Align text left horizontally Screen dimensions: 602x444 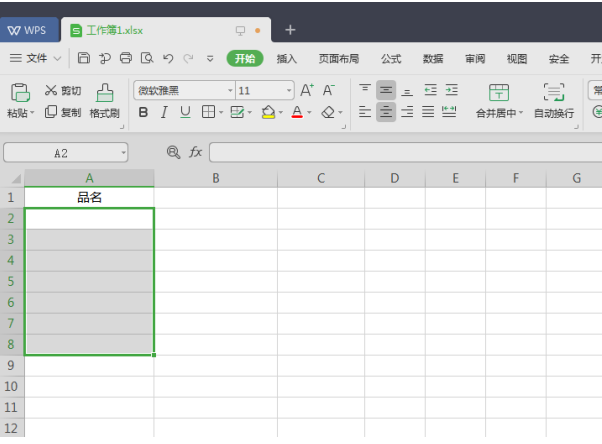[x=365, y=112]
